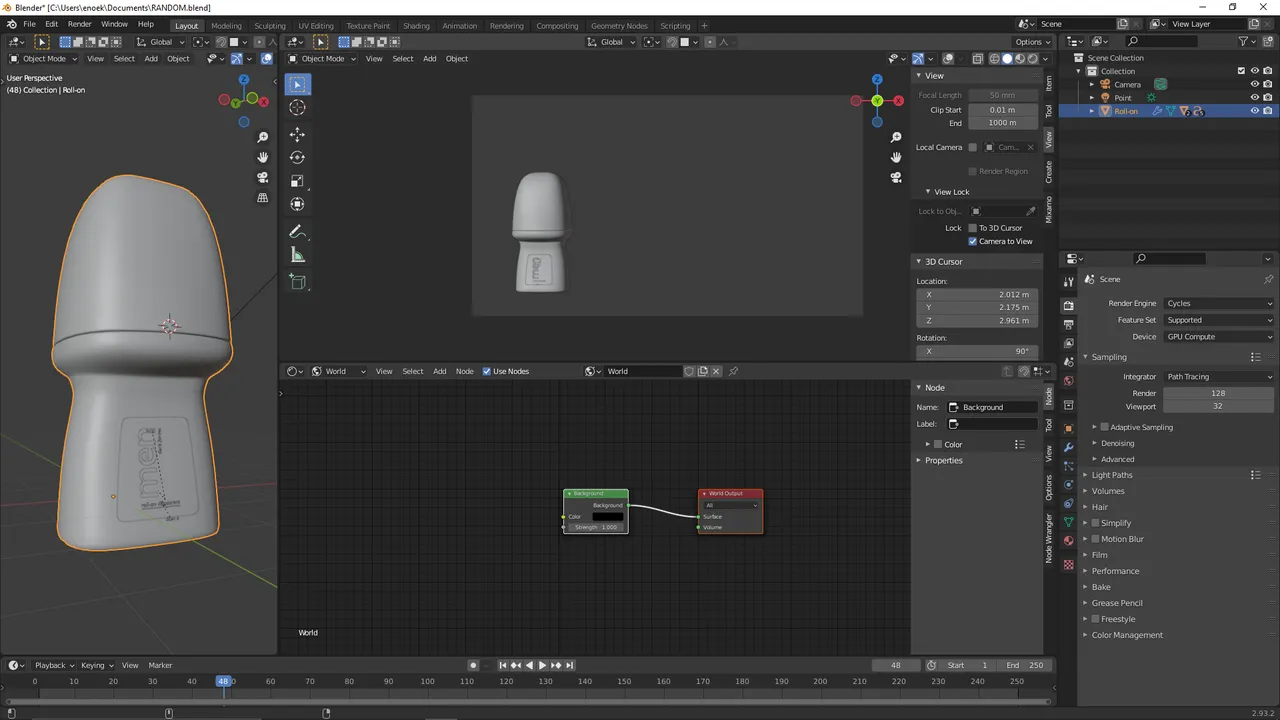Hide Roll-on object via eye icon

(x=1255, y=111)
